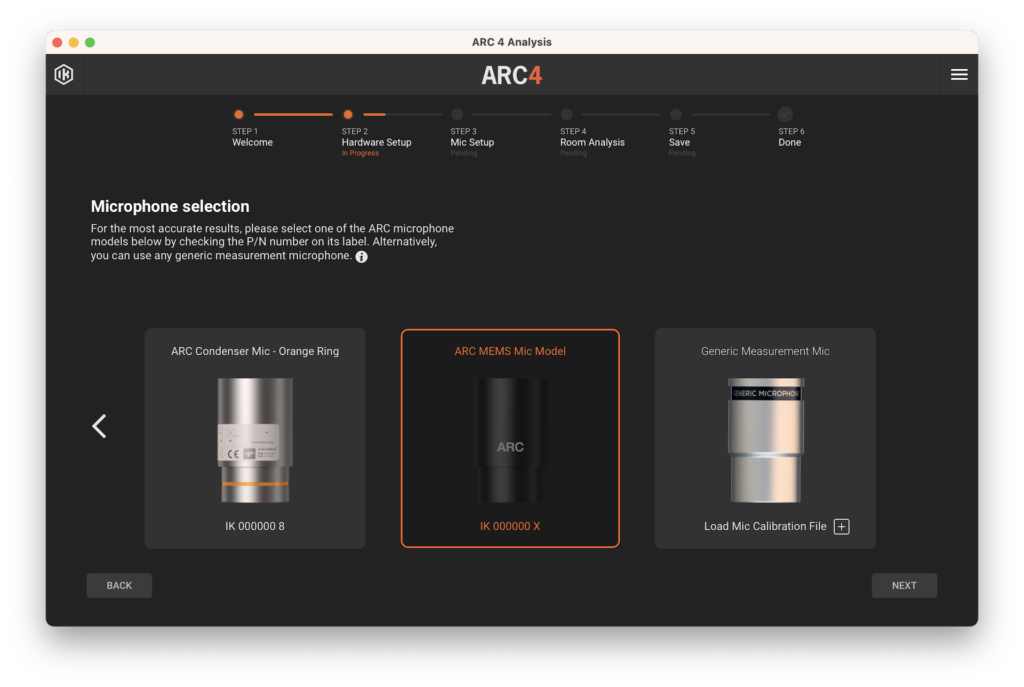Go to previous microphone with left chevron
Image resolution: width=1024 pixels, height=687 pixels.
(99, 426)
